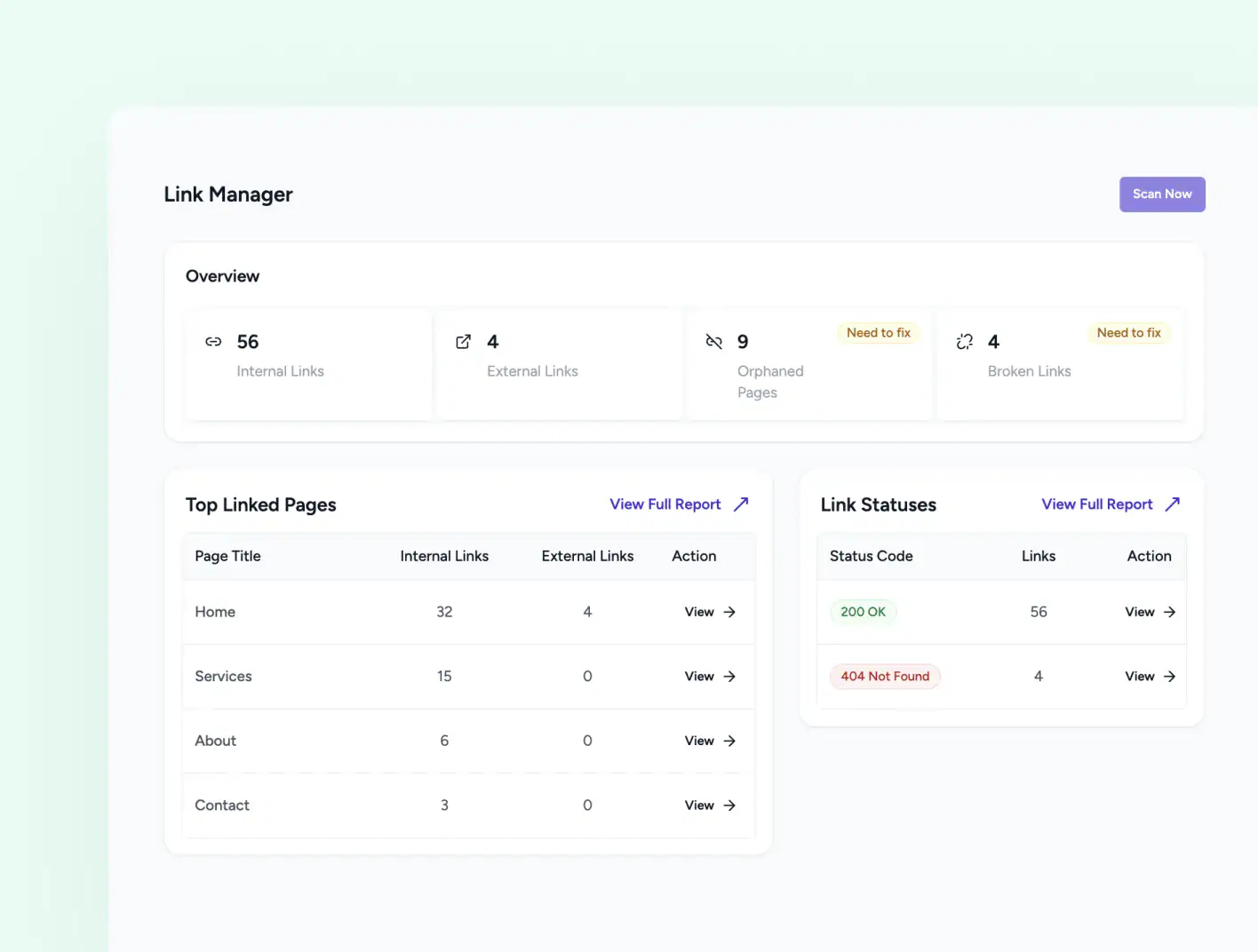The height and width of the screenshot is (952, 1258).
Task: Click the arrow icon in Services row
Action: (729, 677)
